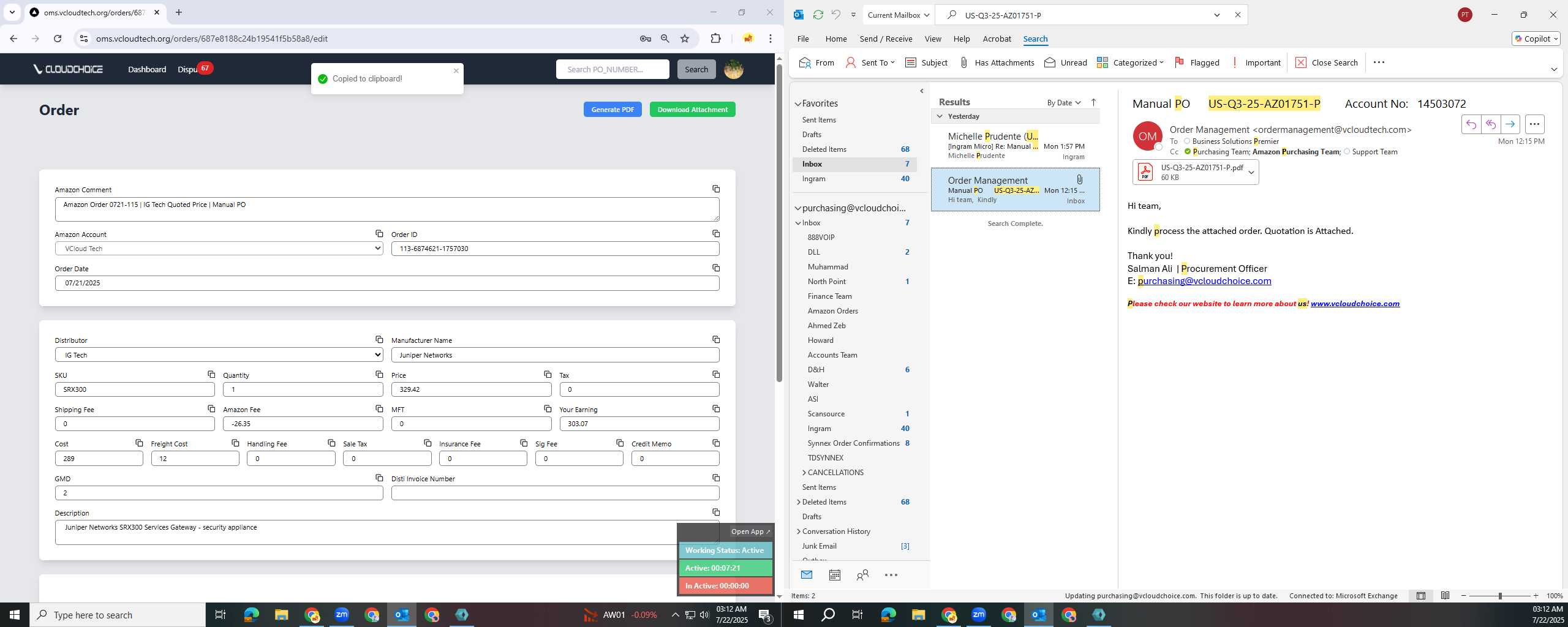Viewport: 1568px width, 627px height.
Task: Open Dashboard in CloudChoice nav
Action: (x=147, y=69)
